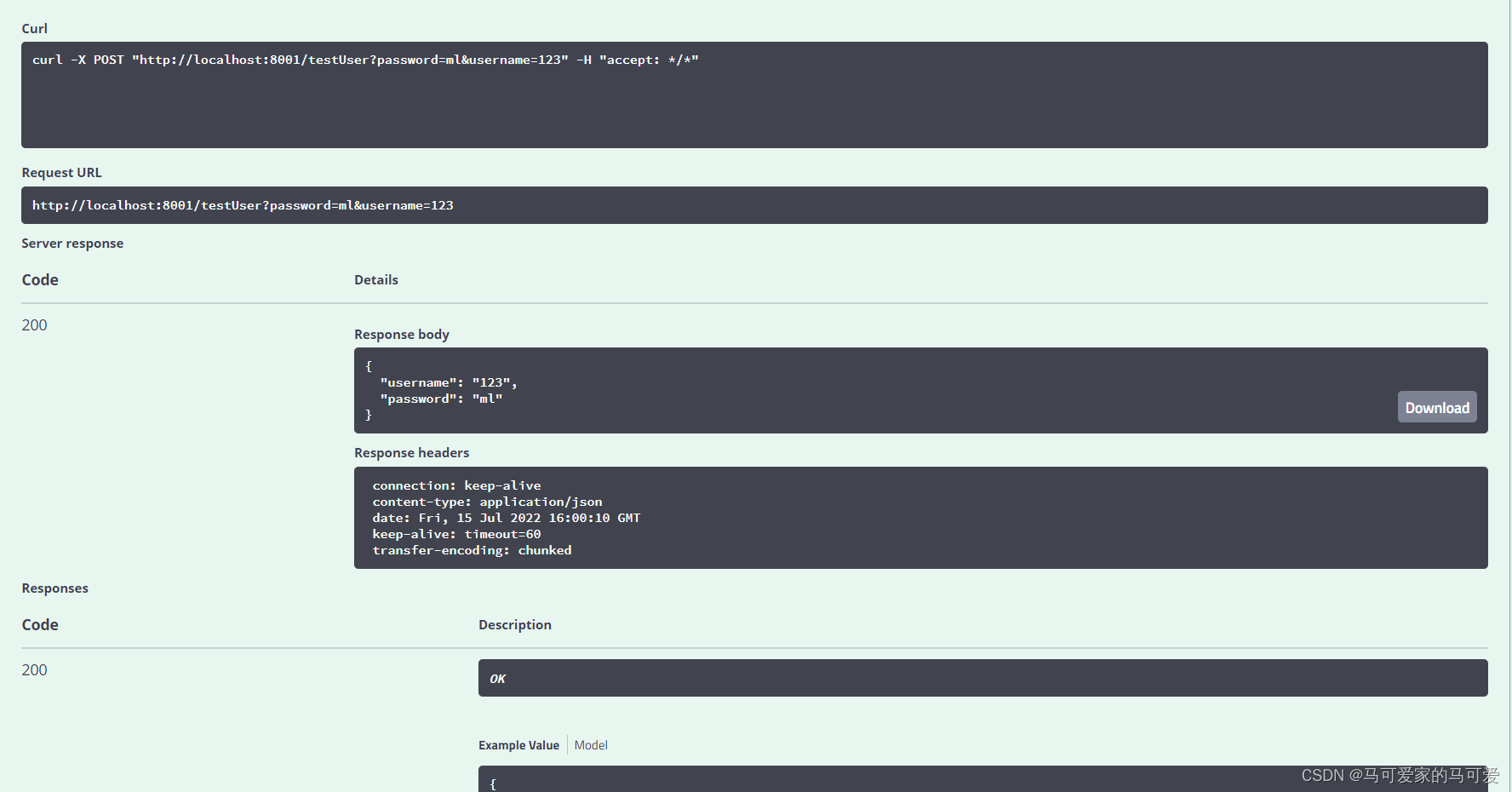Click the Curl section label

click(35, 28)
